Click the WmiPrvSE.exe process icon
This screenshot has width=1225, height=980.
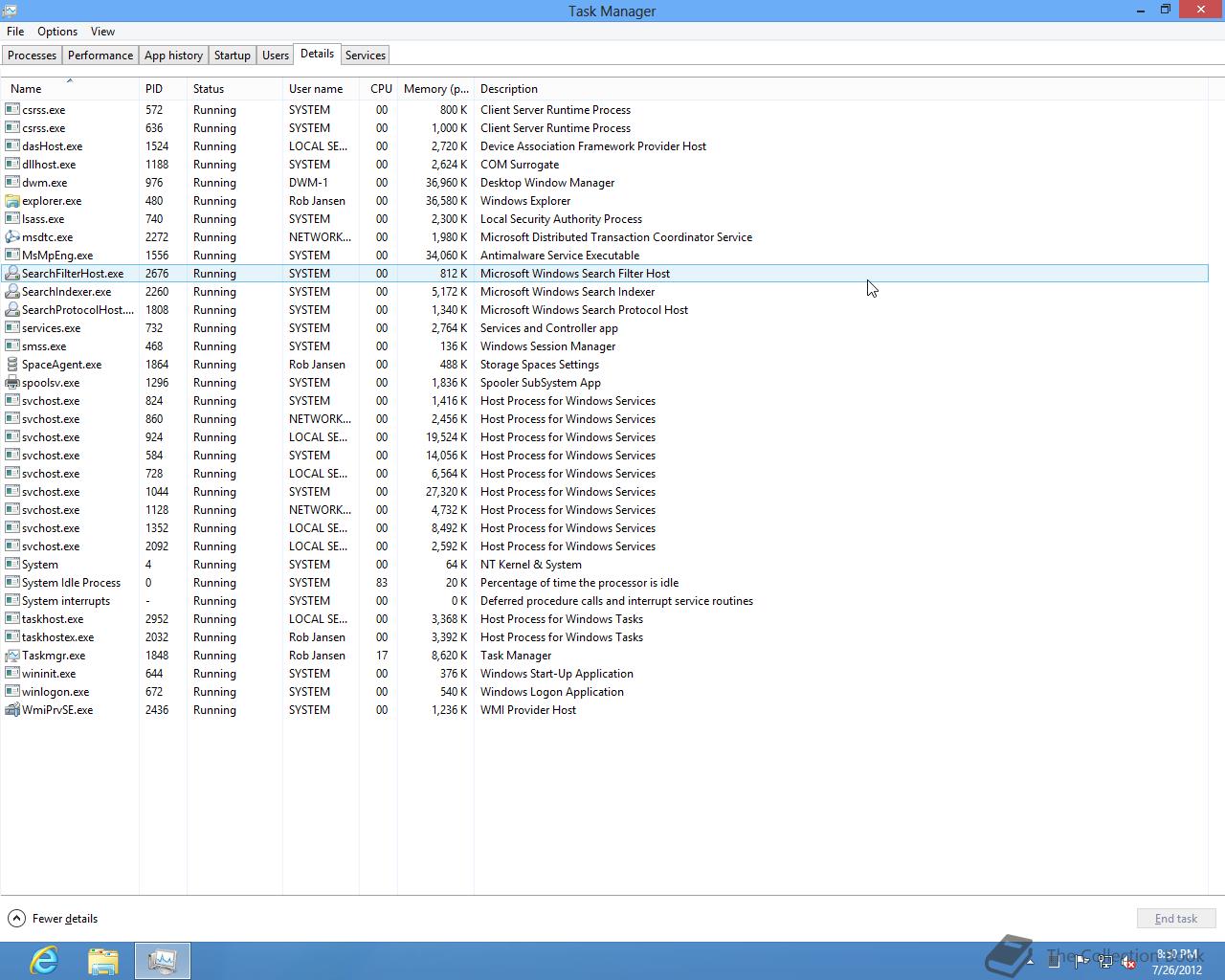tap(12, 710)
